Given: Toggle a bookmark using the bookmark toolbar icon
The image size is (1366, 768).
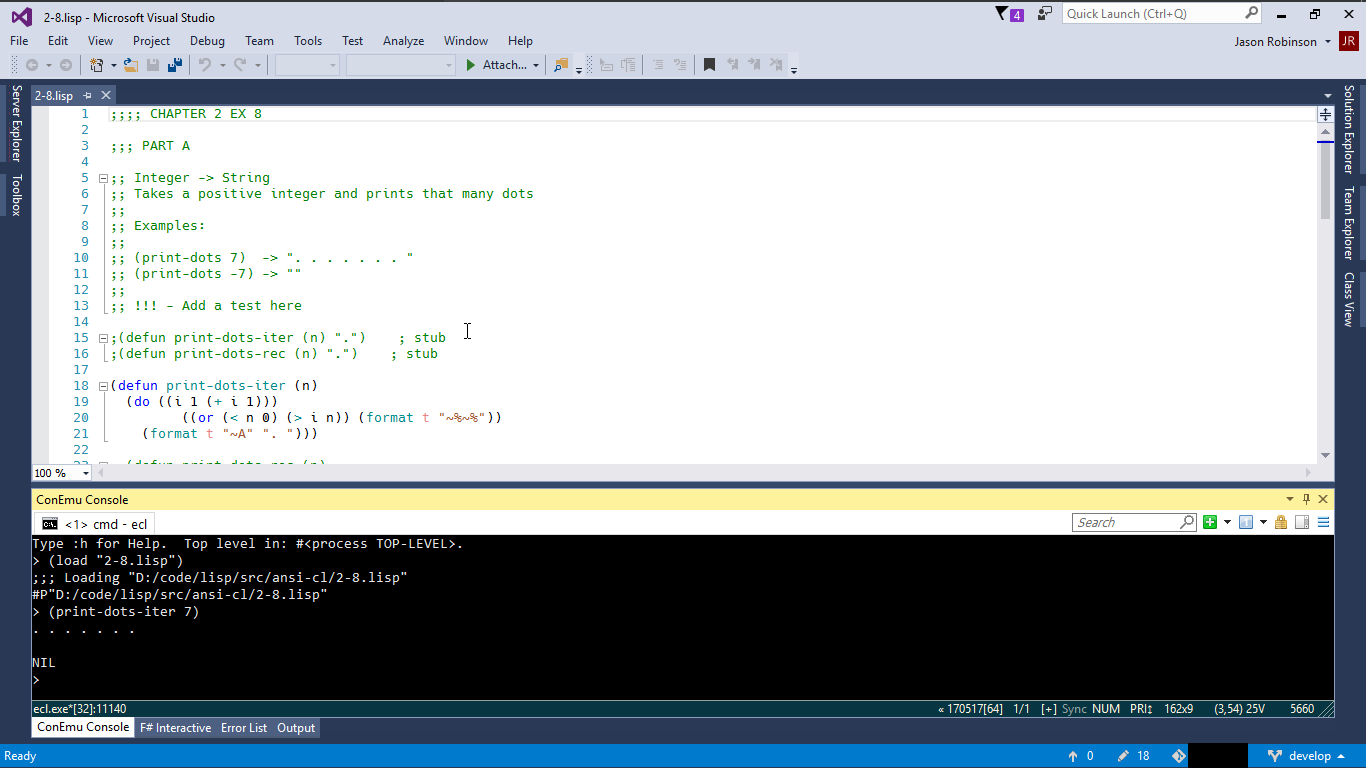Looking at the screenshot, I should (x=710, y=65).
